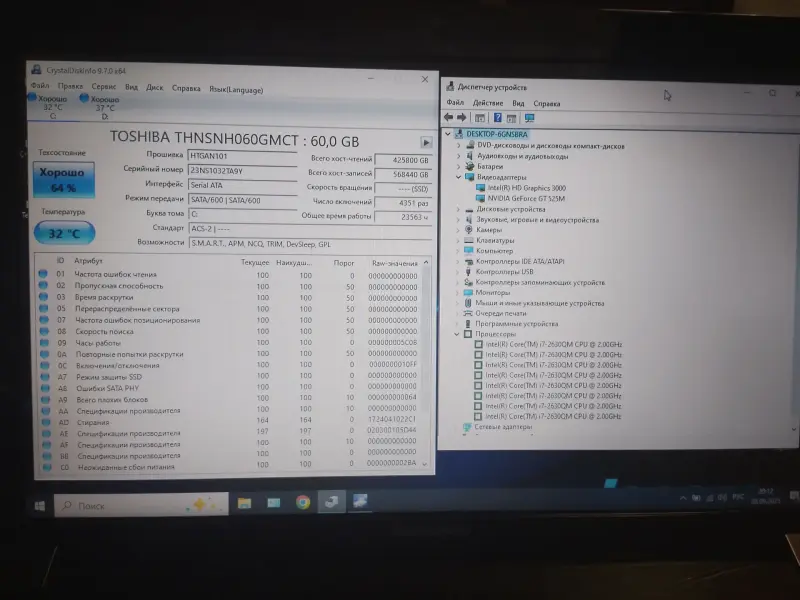Click CrystalDiskInfo title bar text
Viewport: 800px width, 600px height.
[x=86, y=71]
